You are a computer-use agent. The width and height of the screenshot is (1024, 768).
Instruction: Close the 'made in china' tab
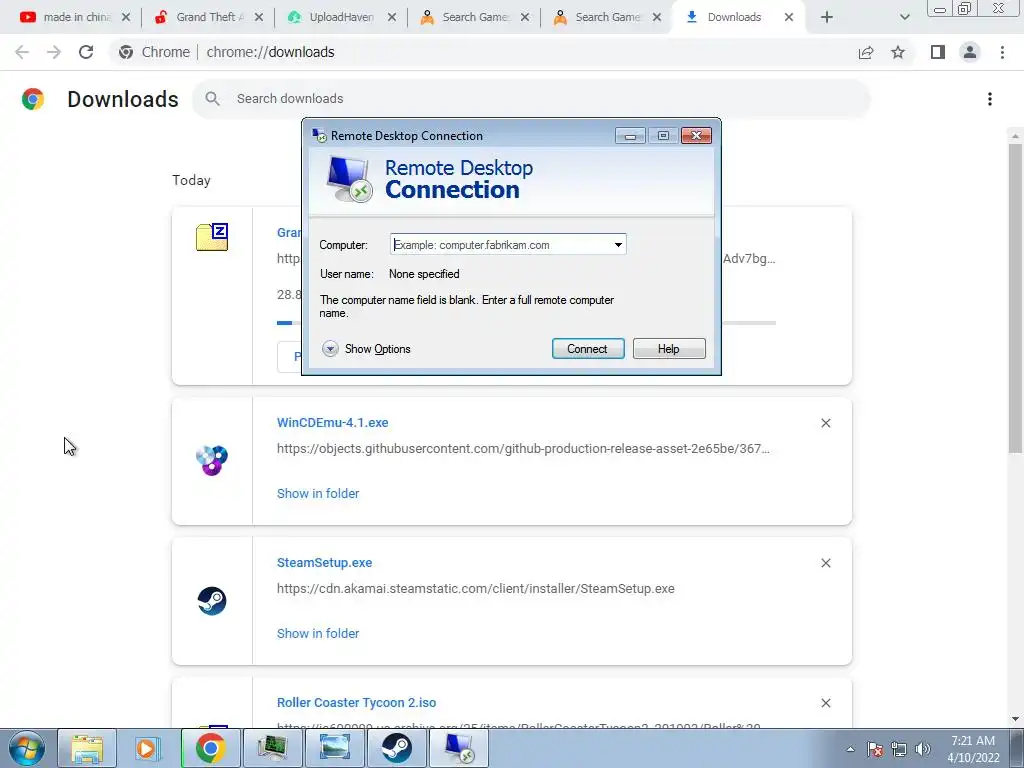point(126,17)
